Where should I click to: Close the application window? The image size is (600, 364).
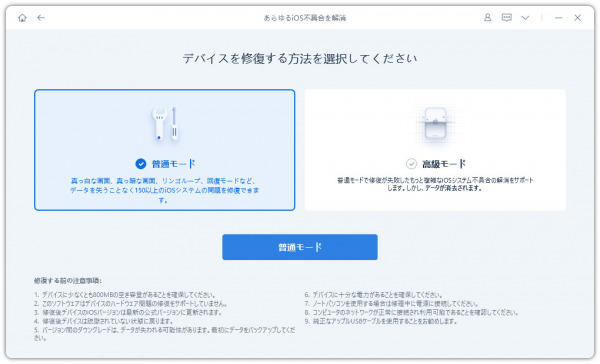(577, 18)
